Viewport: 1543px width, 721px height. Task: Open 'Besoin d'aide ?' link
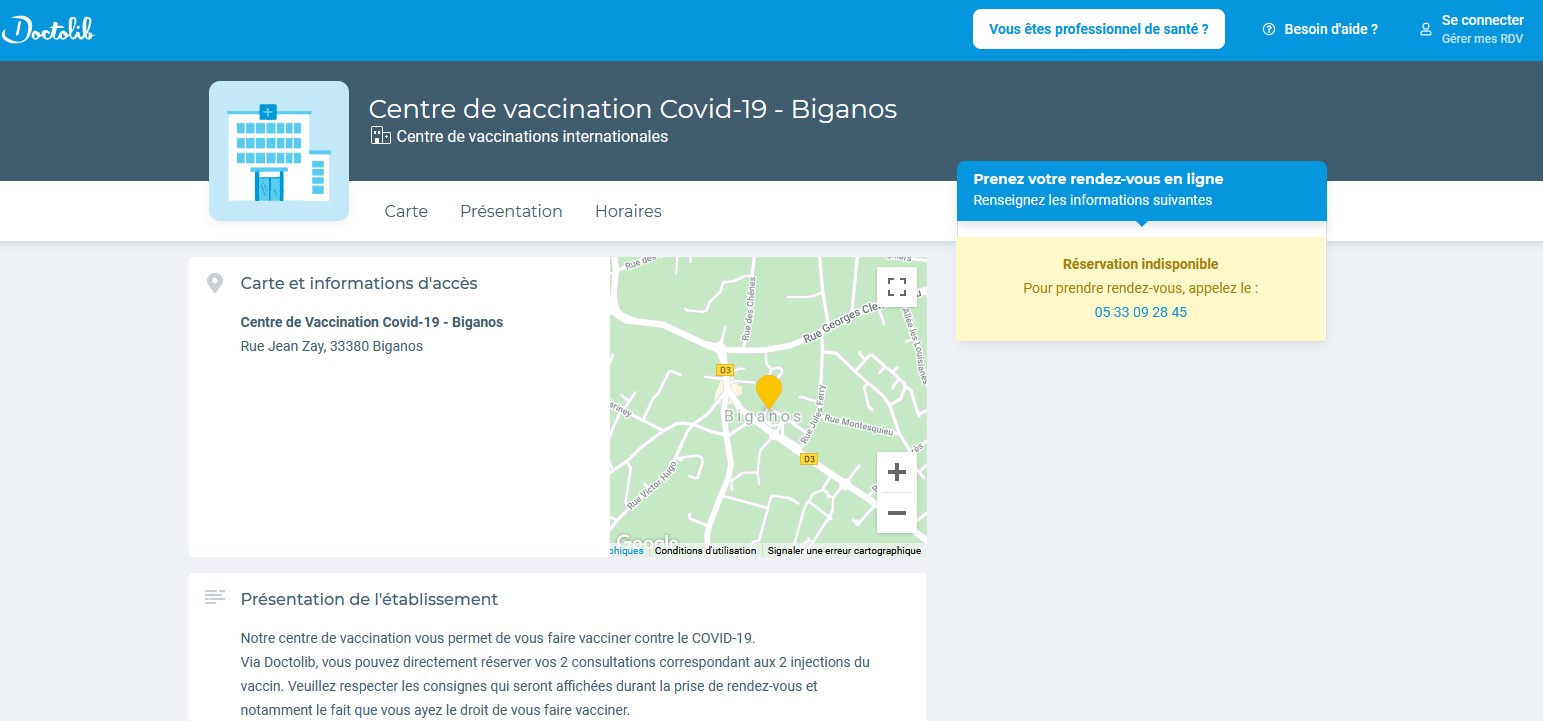pyautogui.click(x=1330, y=30)
